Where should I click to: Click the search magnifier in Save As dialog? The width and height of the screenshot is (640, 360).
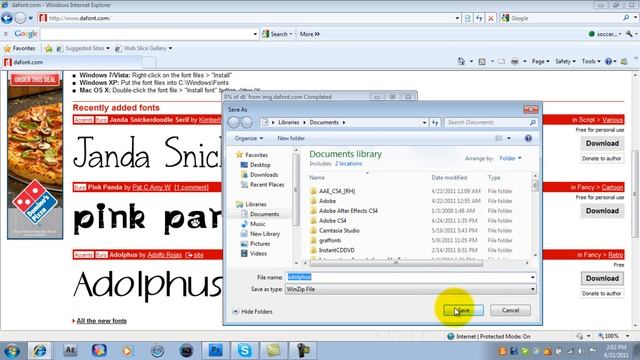click(x=532, y=122)
